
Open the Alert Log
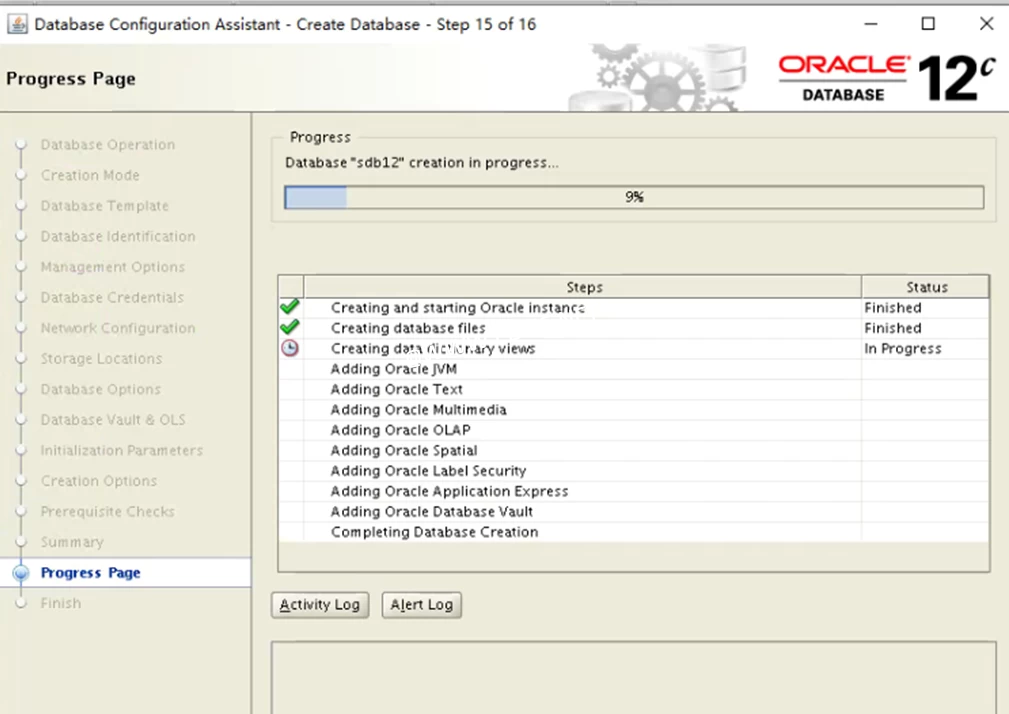tap(421, 605)
